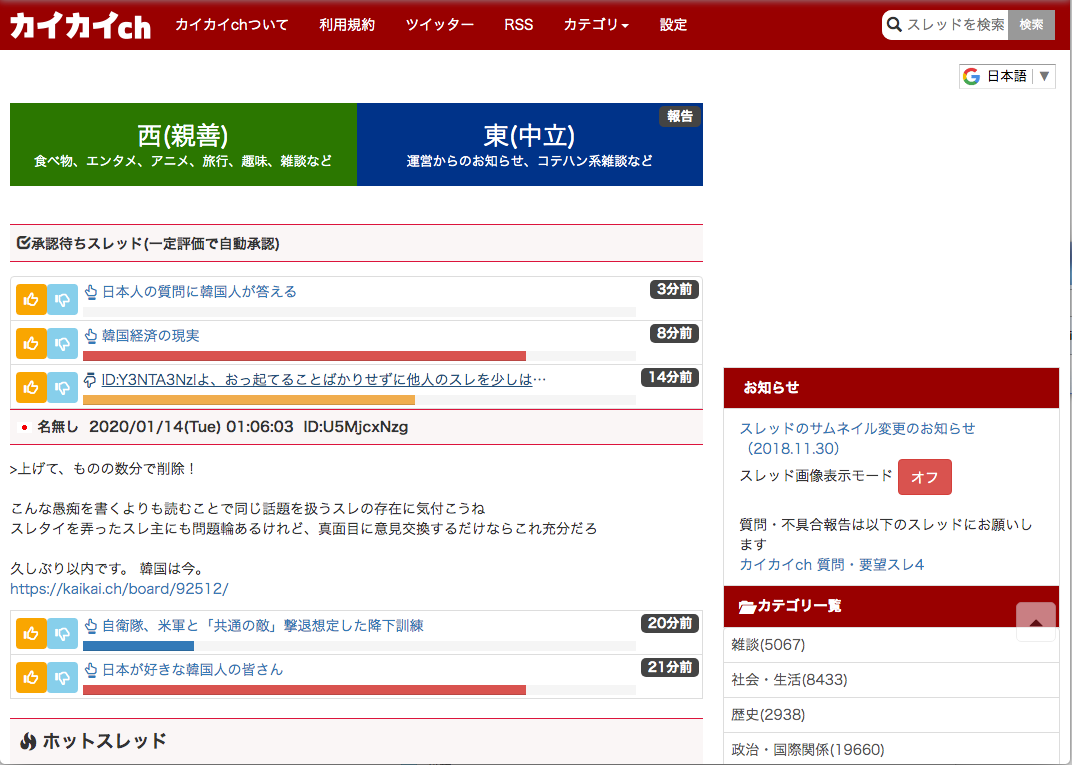Image resolution: width=1072 pixels, height=765 pixels.
Task: Upvote the 日本が好きな韓国人の皆さん thread
Action: (31, 677)
